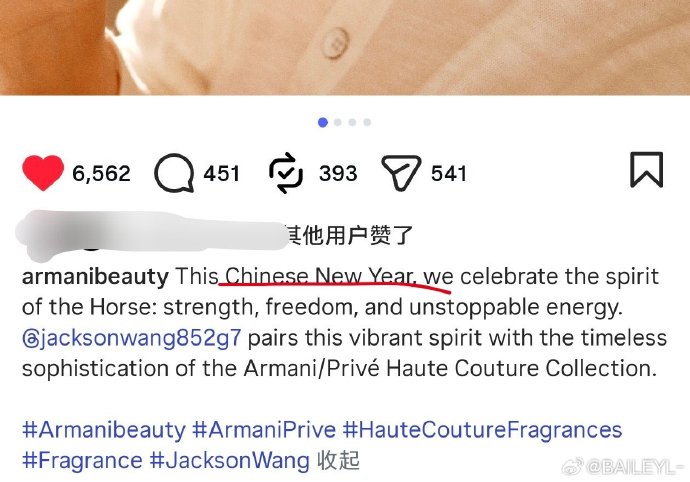Share post with paper plane icon

click(400, 173)
